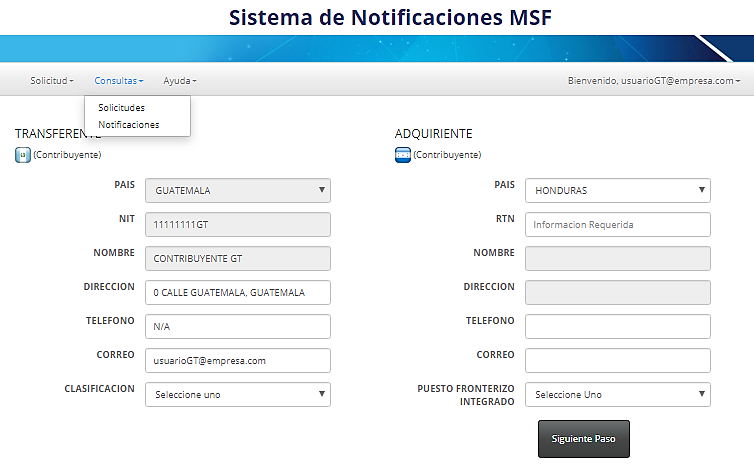Click the Siguiente Paso button
This screenshot has height=466, width=754.
pos(584,439)
